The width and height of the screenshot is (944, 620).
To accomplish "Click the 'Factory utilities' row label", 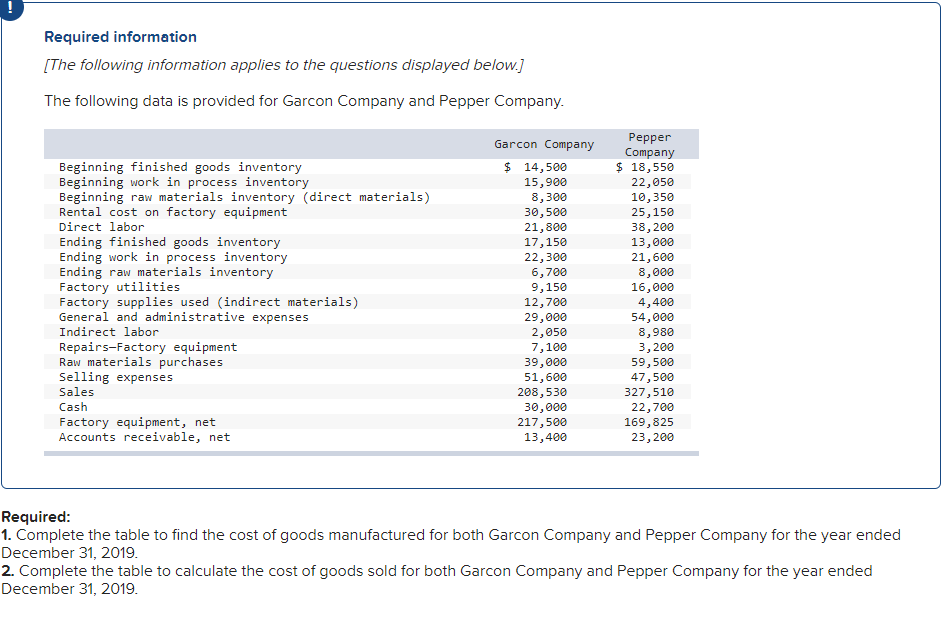I will point(119,287).
